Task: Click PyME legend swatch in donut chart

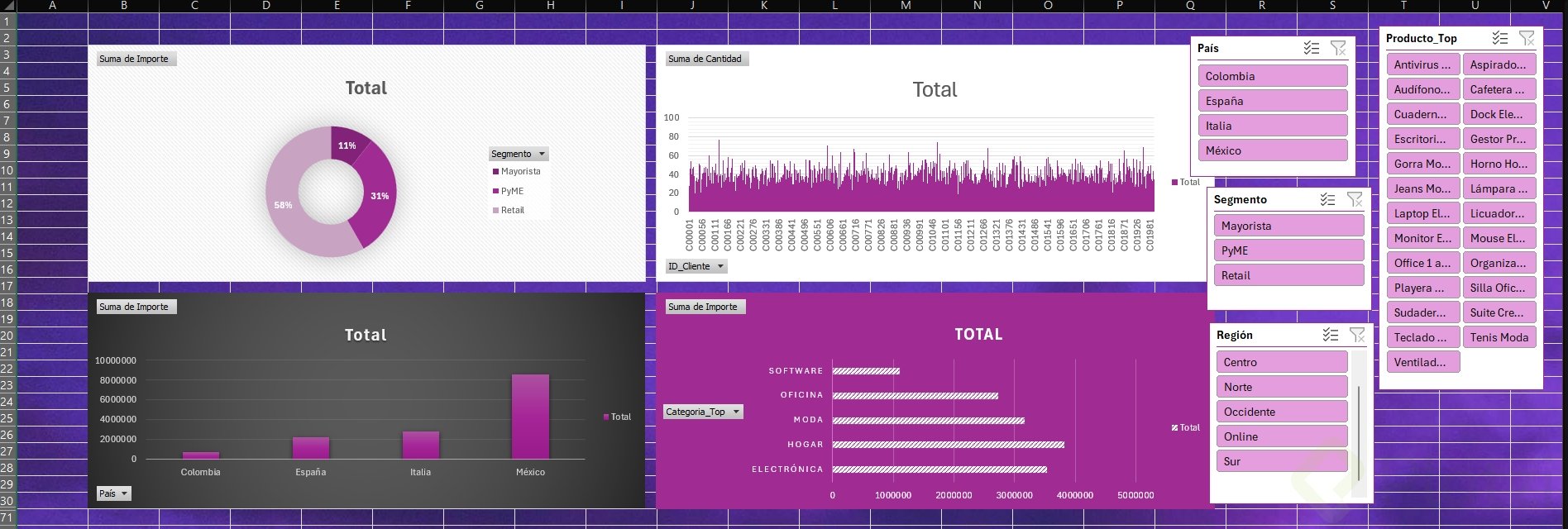Action: 495,191
